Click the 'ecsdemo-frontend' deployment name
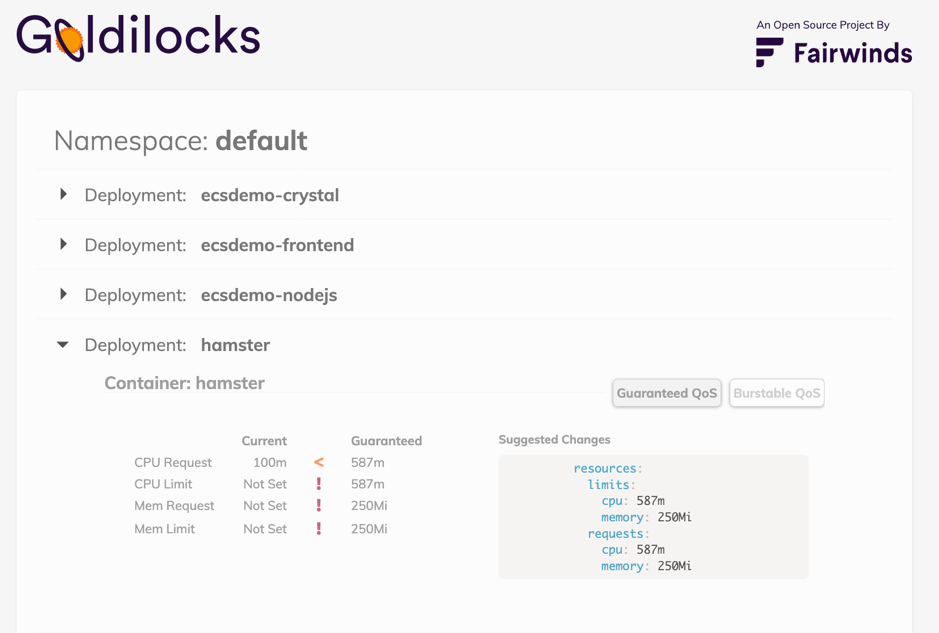 (x=277, y=245)
